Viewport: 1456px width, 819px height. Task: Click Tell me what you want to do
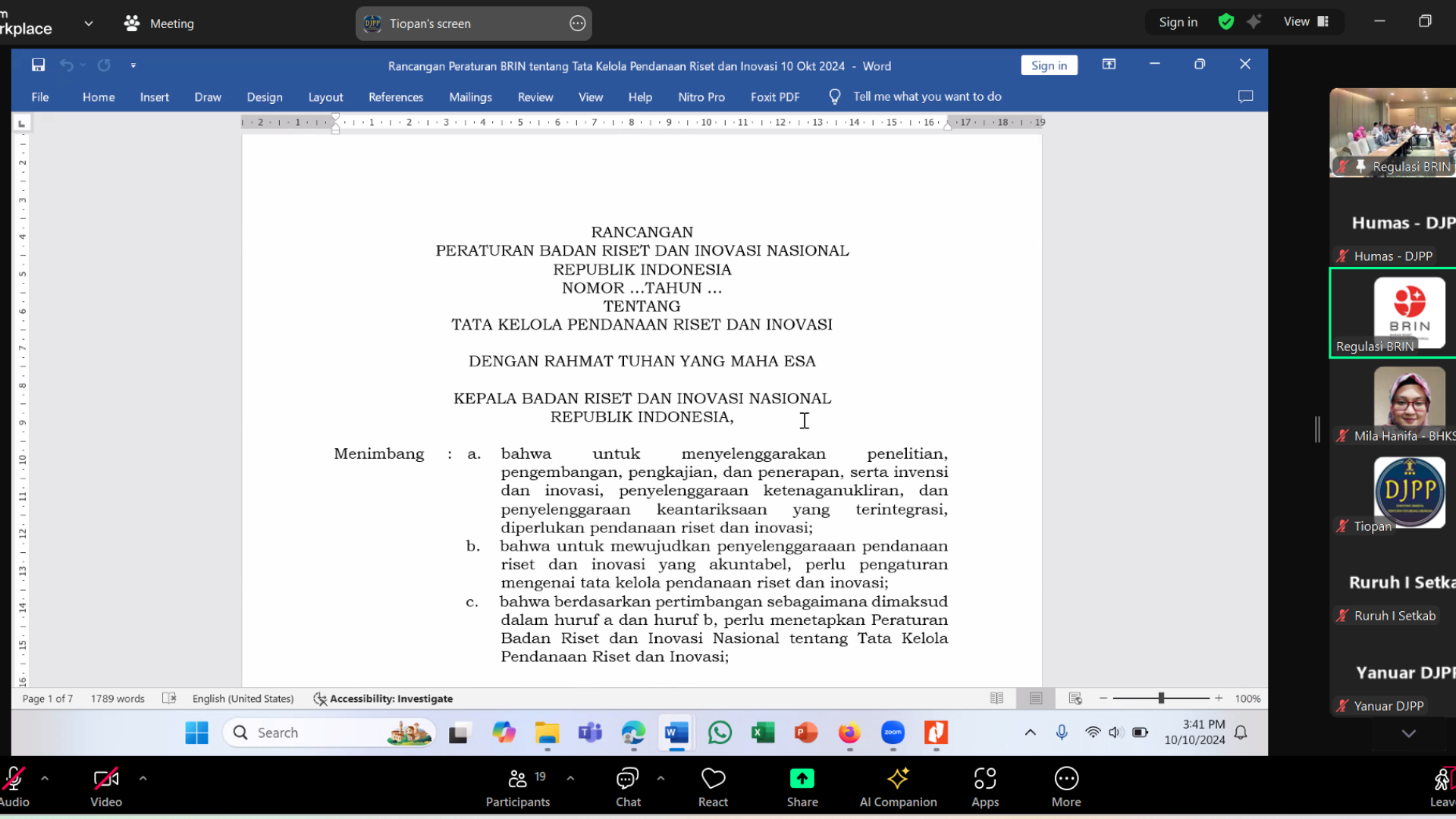[927, 96]
